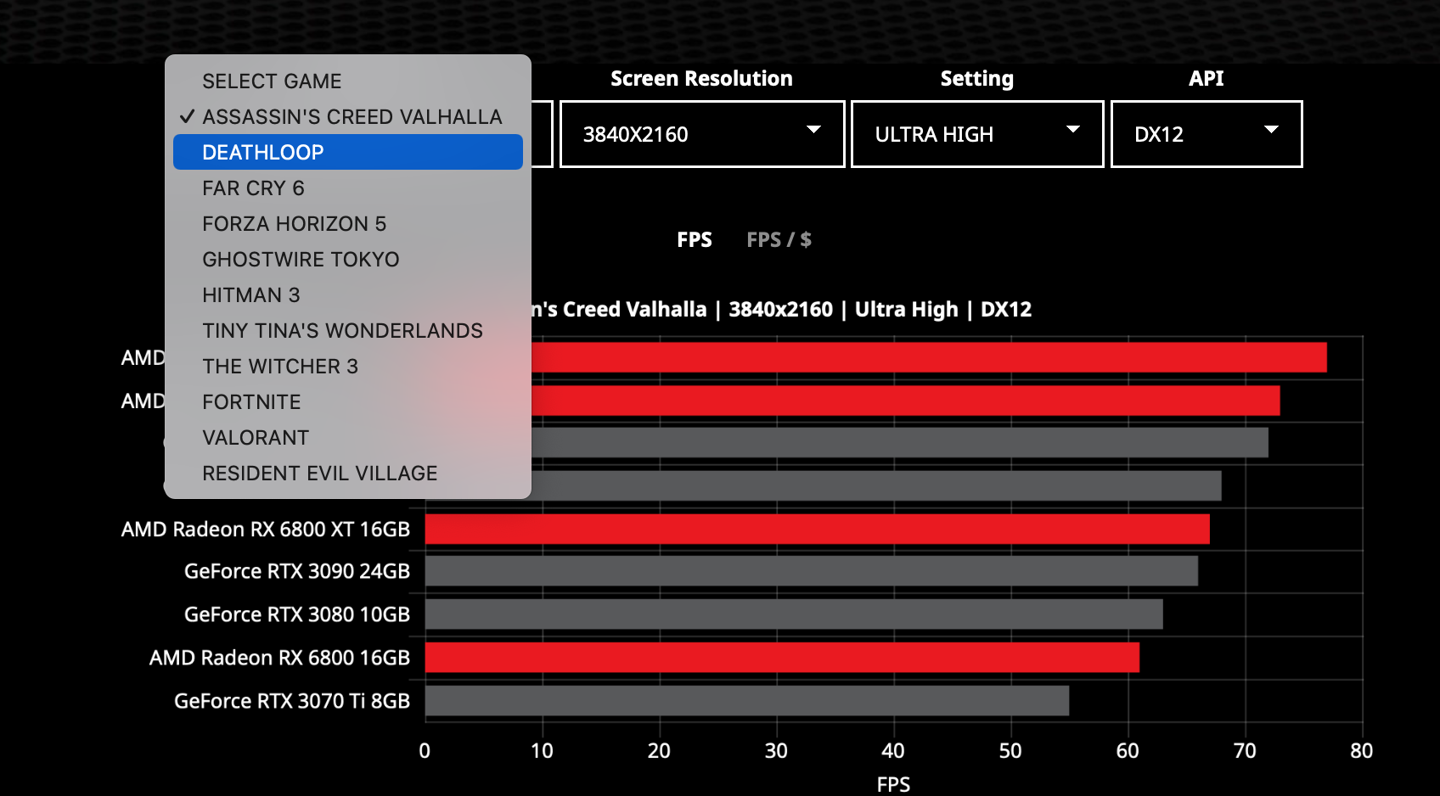Screen dimensions: 1440x796
Task: Click the topmost red AMD bar
Action: point(929,357)
